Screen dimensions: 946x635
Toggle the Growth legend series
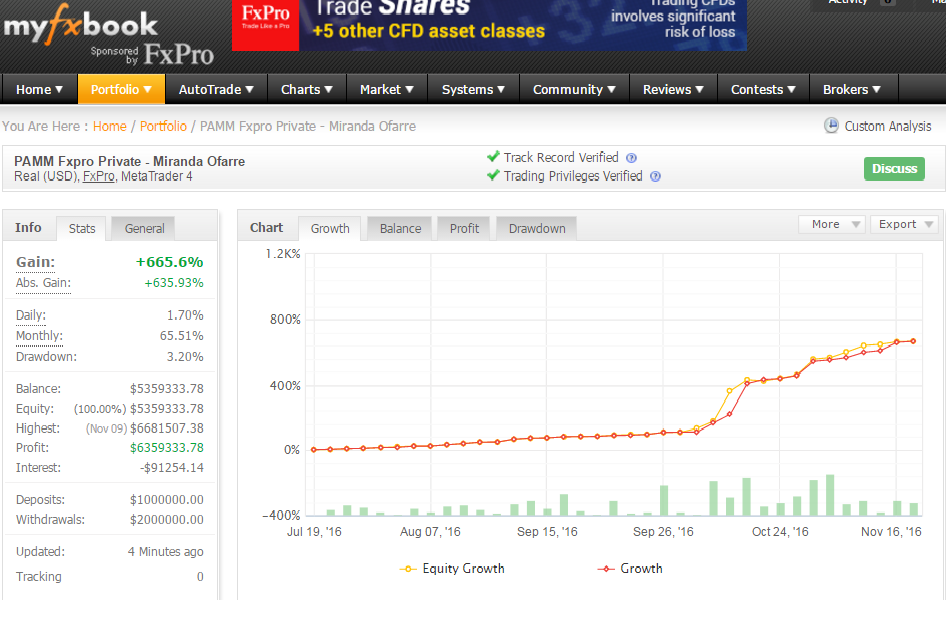630,569
